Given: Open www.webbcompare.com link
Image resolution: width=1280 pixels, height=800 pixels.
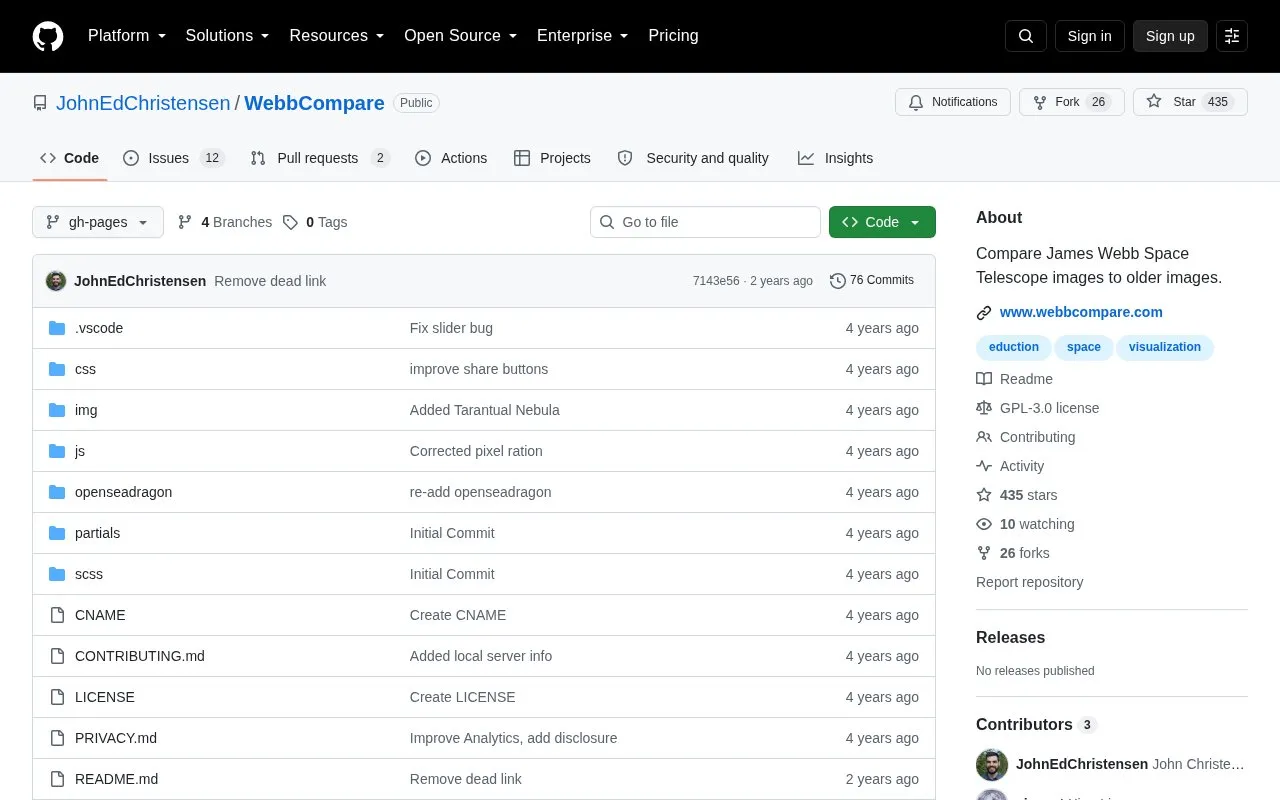Looking at the screenshot, I should (x=1081, y=312).
